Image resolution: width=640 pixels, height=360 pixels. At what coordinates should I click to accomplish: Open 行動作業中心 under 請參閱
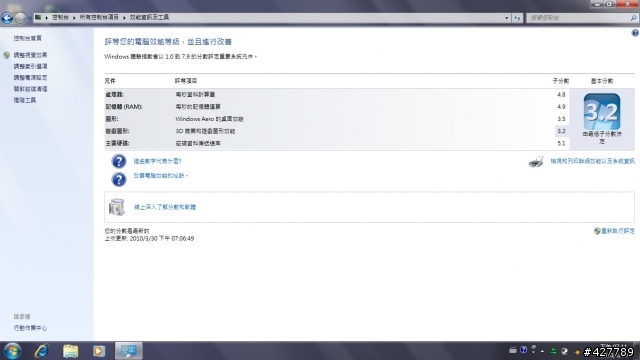point(30,328)
